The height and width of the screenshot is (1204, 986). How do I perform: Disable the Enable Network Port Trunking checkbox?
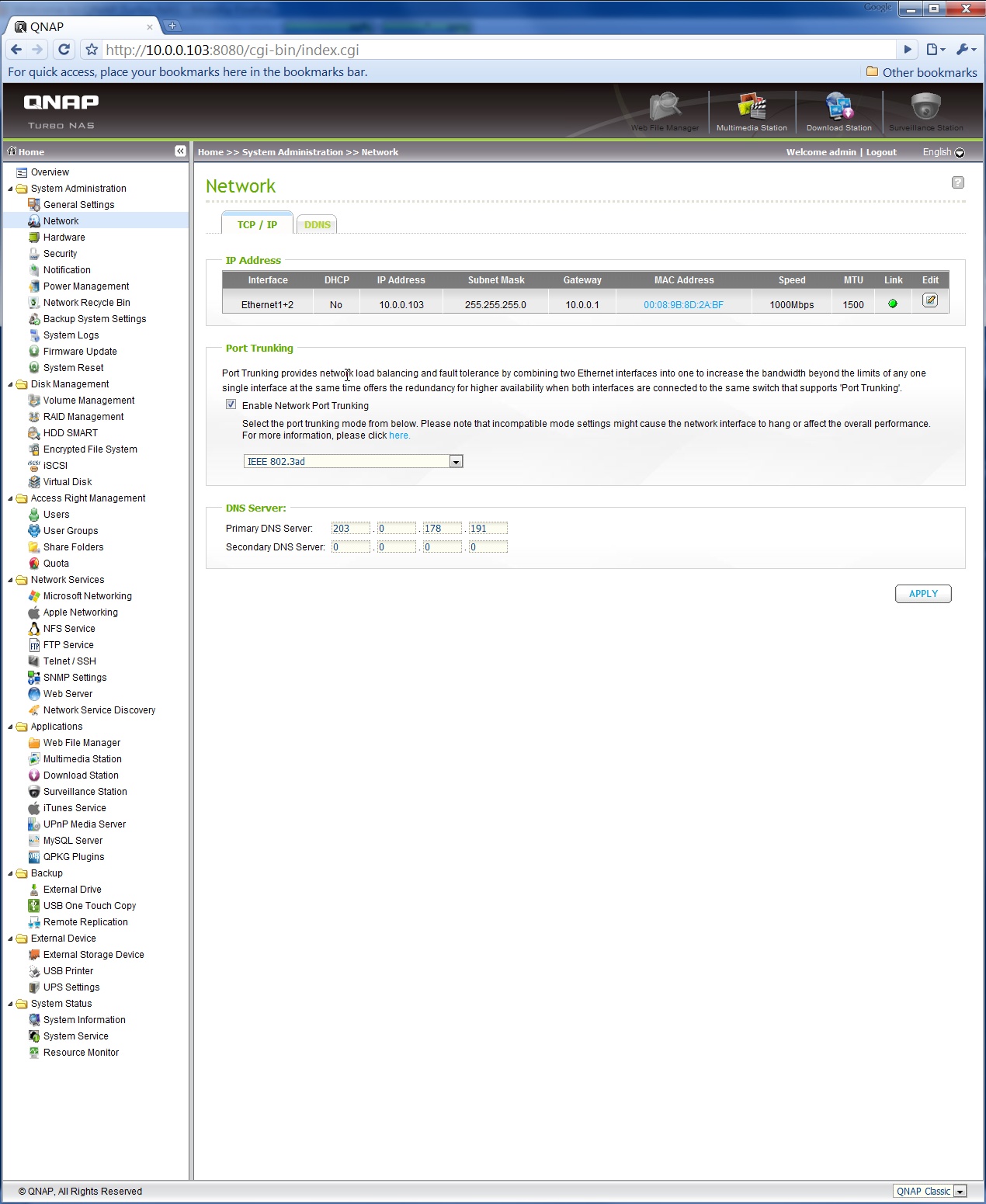[x=231, y=404]
